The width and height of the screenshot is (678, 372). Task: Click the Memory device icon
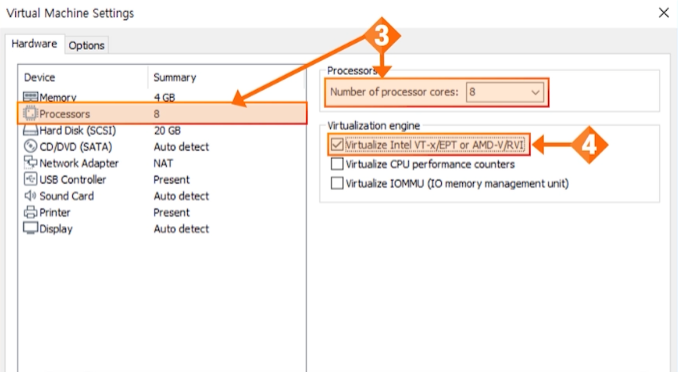click(x=30, y=97)
